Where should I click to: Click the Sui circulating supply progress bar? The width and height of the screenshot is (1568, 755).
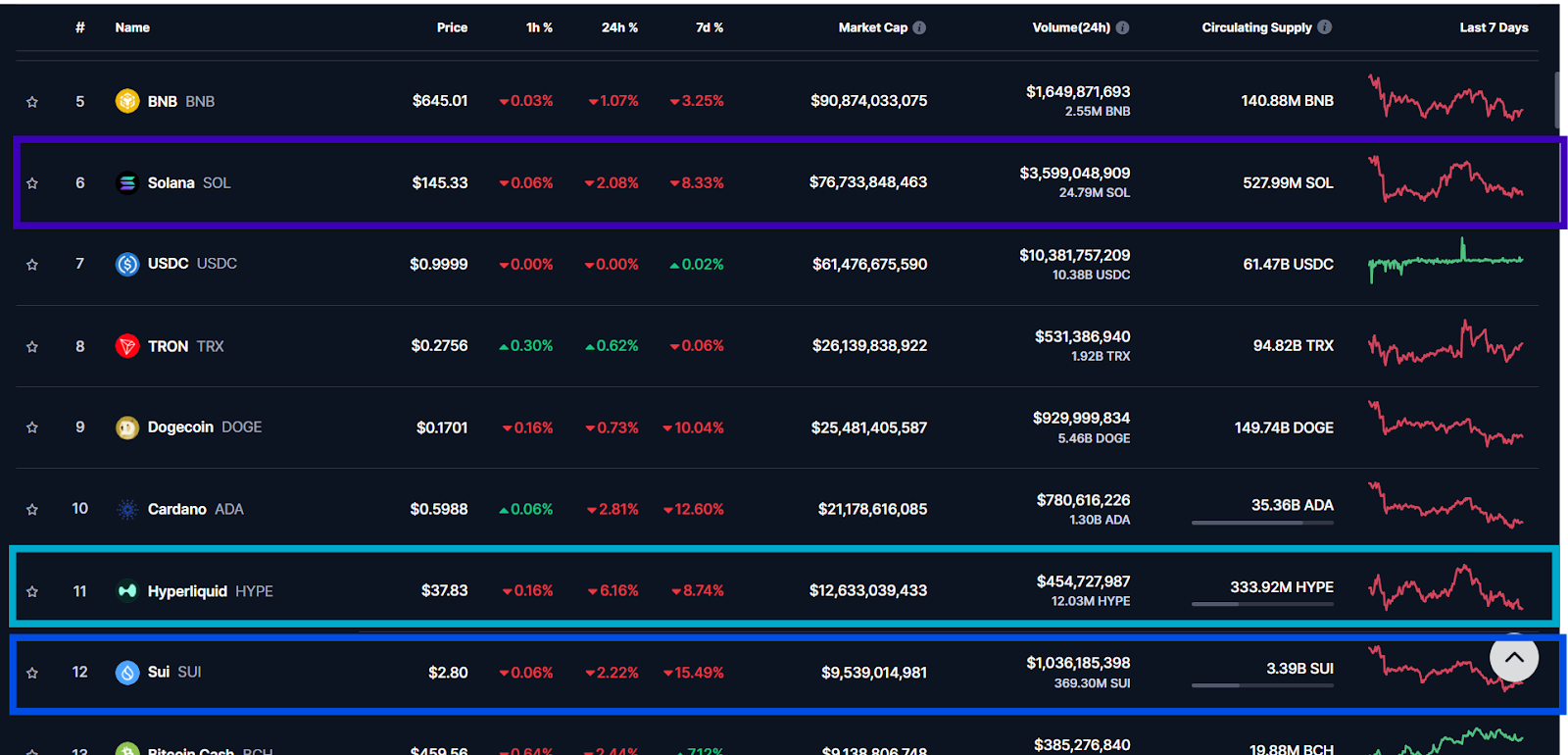pos(1262,685)
